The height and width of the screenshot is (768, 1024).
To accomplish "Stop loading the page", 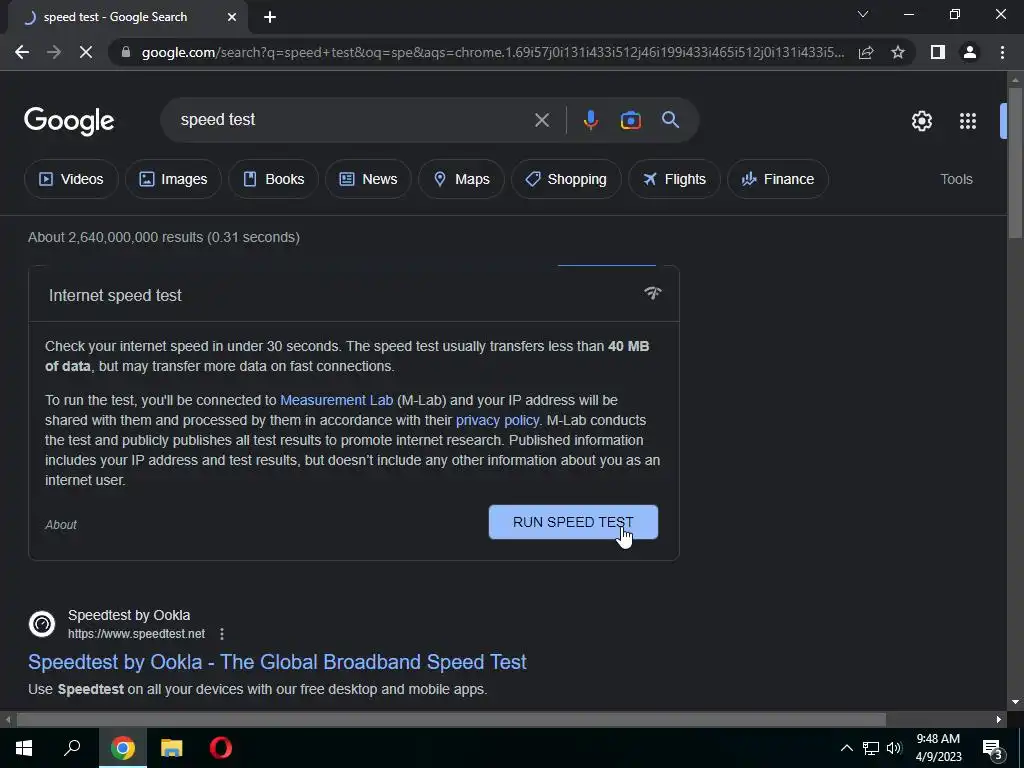I will pyautogui.click(x=86, y=52).
